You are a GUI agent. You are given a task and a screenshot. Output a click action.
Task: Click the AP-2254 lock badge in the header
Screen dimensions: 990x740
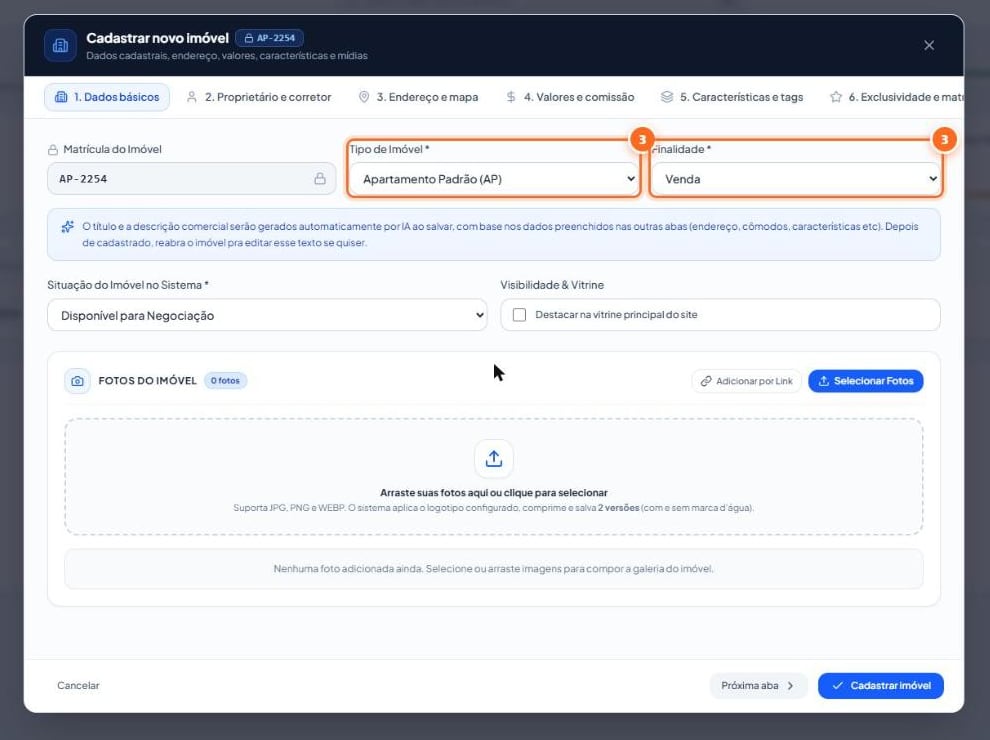pos(270,38)
